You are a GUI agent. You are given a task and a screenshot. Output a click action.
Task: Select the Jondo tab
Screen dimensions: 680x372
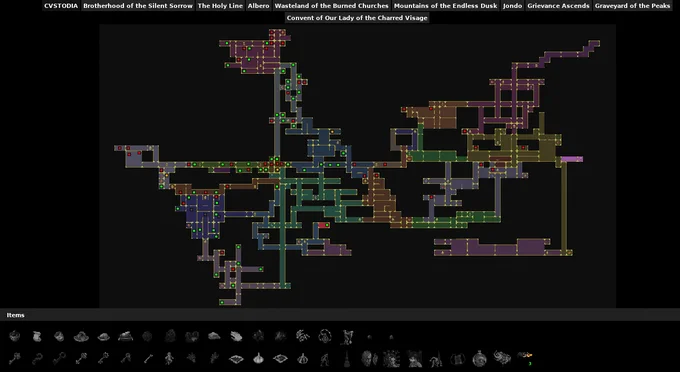[512, 6]
